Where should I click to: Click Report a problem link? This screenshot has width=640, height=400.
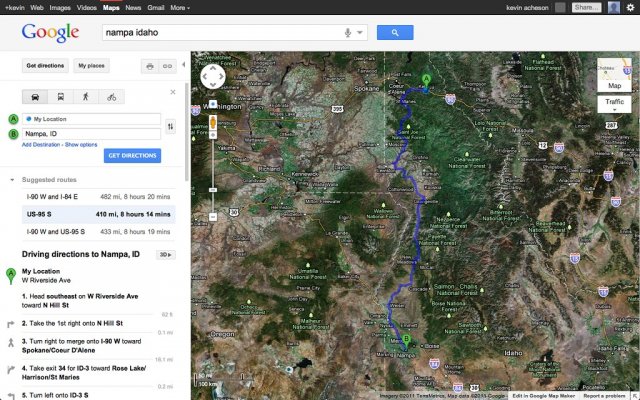pyautogui.click(x=603, y=396)
